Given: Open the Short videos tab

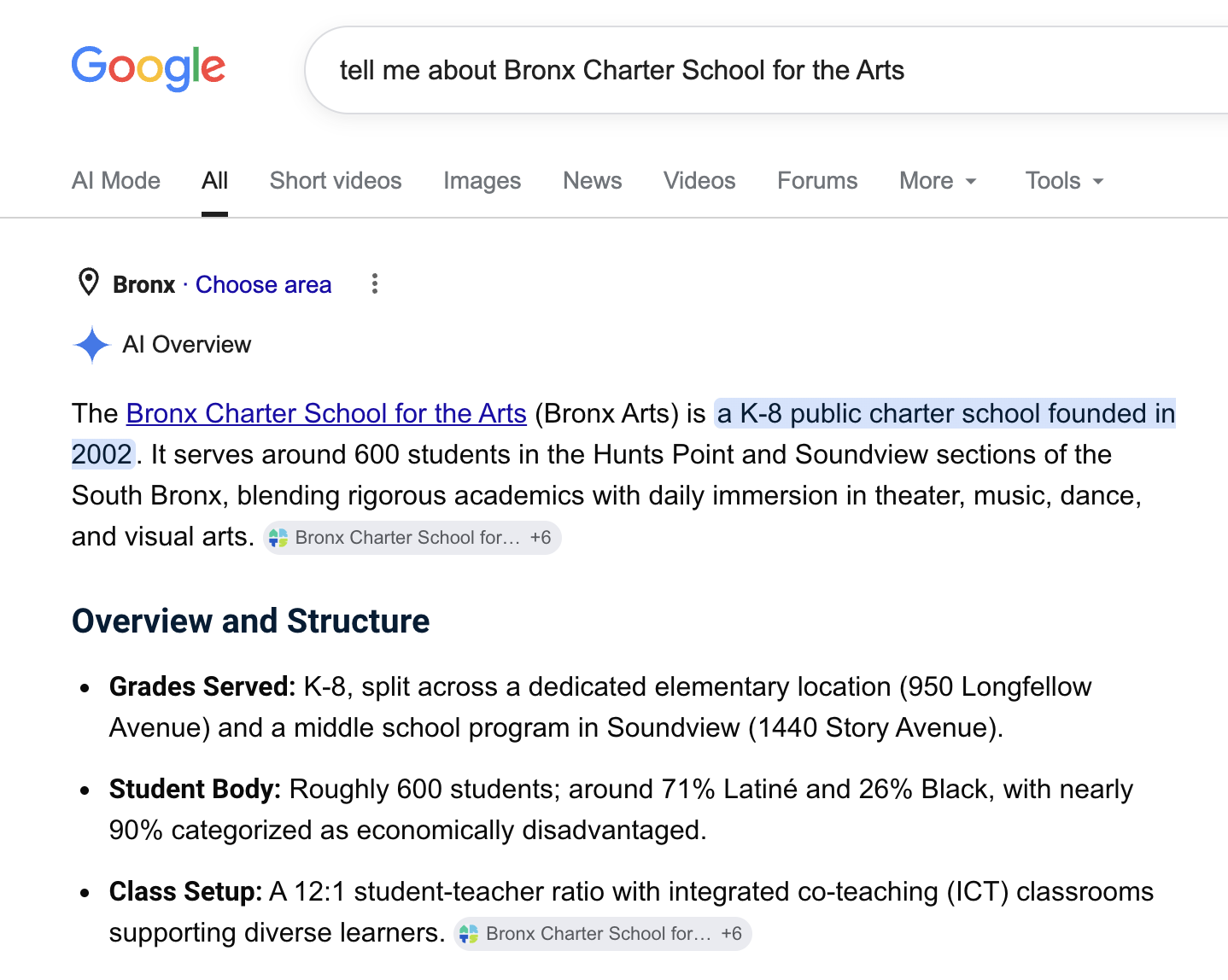Looking at the screenshot, I should click(x=336, y=181).
